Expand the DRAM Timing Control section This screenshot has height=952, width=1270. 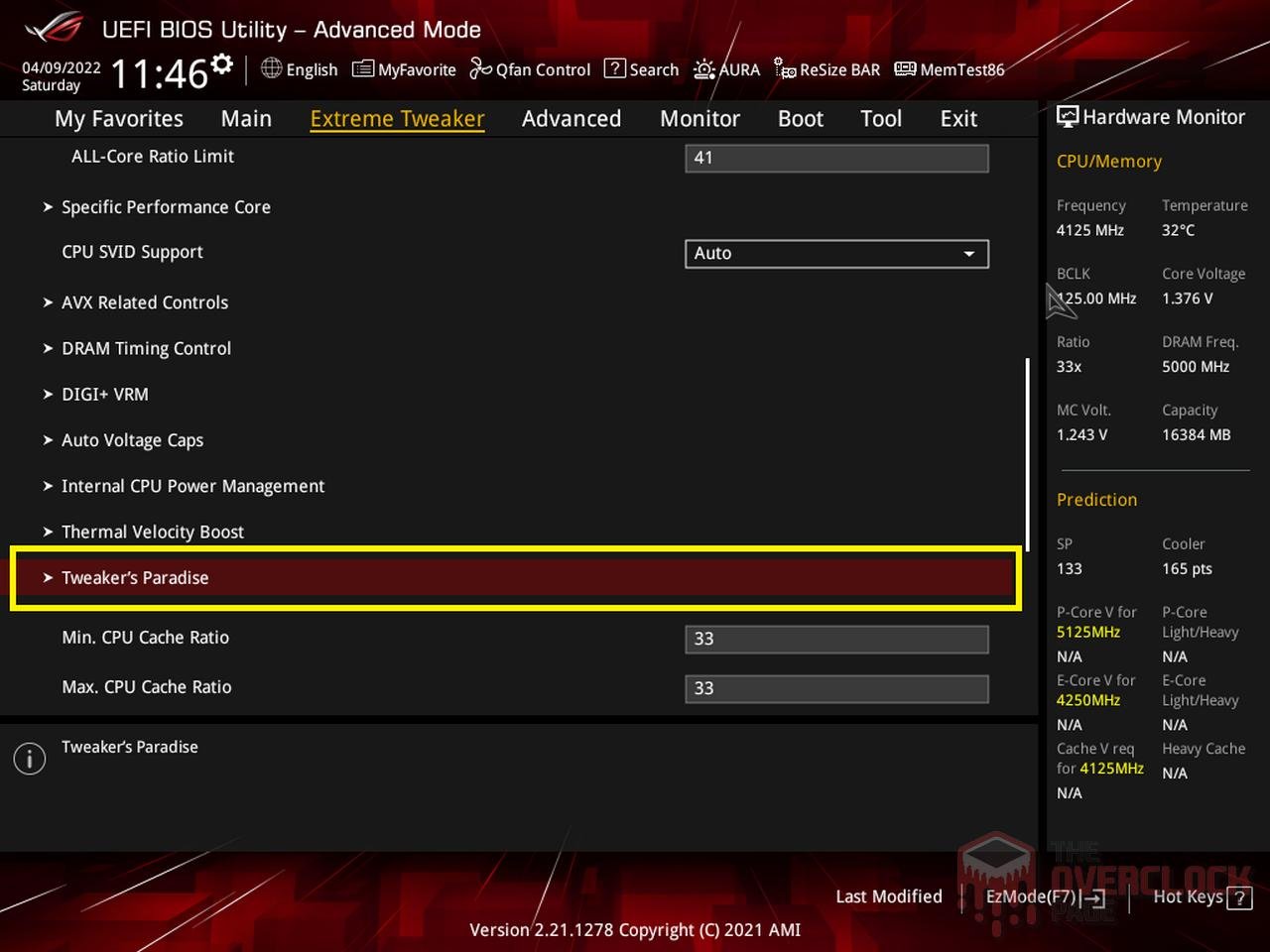[x=146, y=348]
